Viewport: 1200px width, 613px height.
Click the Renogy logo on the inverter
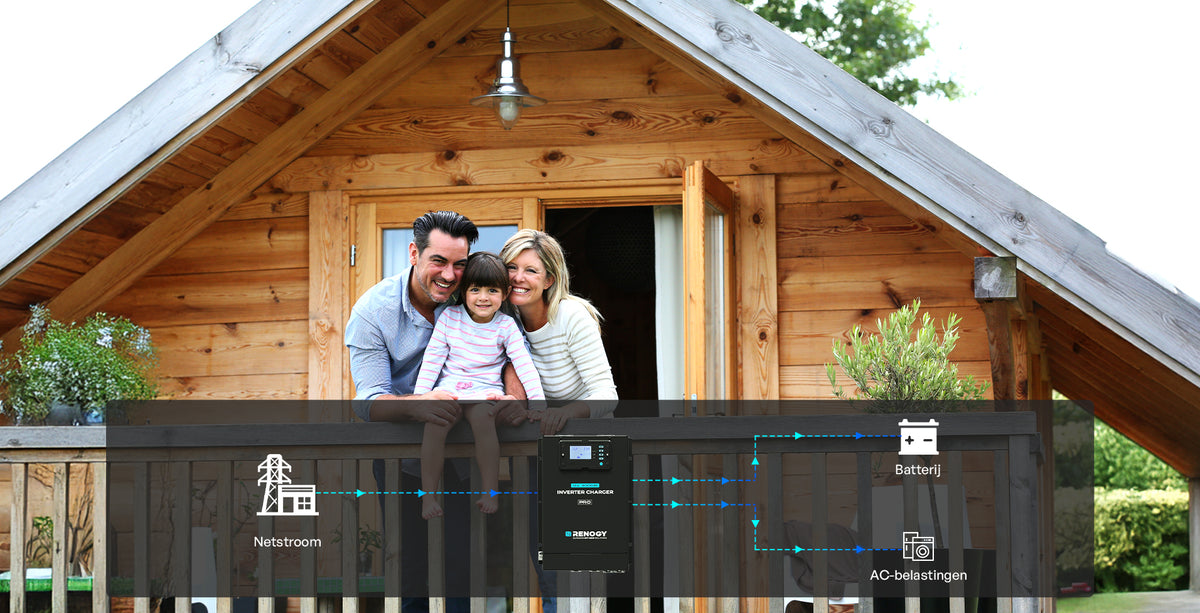pyautogui.click(x=585, y=534)
